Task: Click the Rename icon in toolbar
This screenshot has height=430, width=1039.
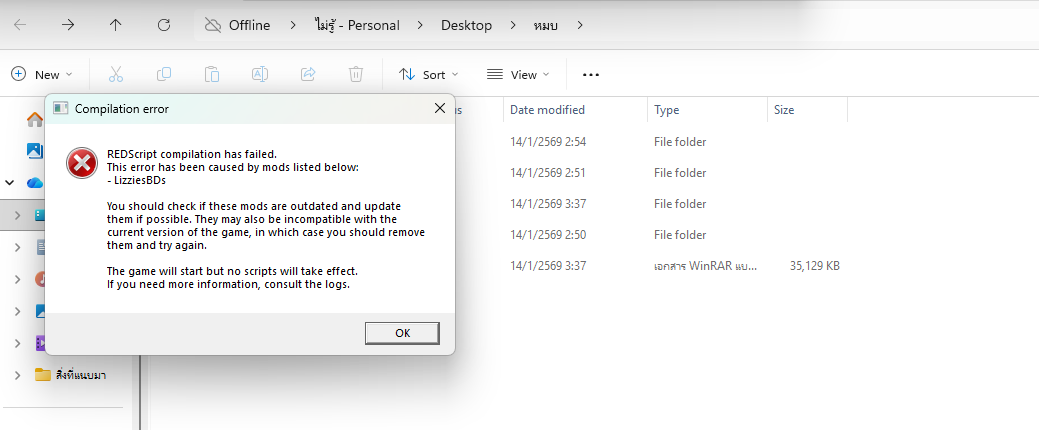Action: (259, 74)
